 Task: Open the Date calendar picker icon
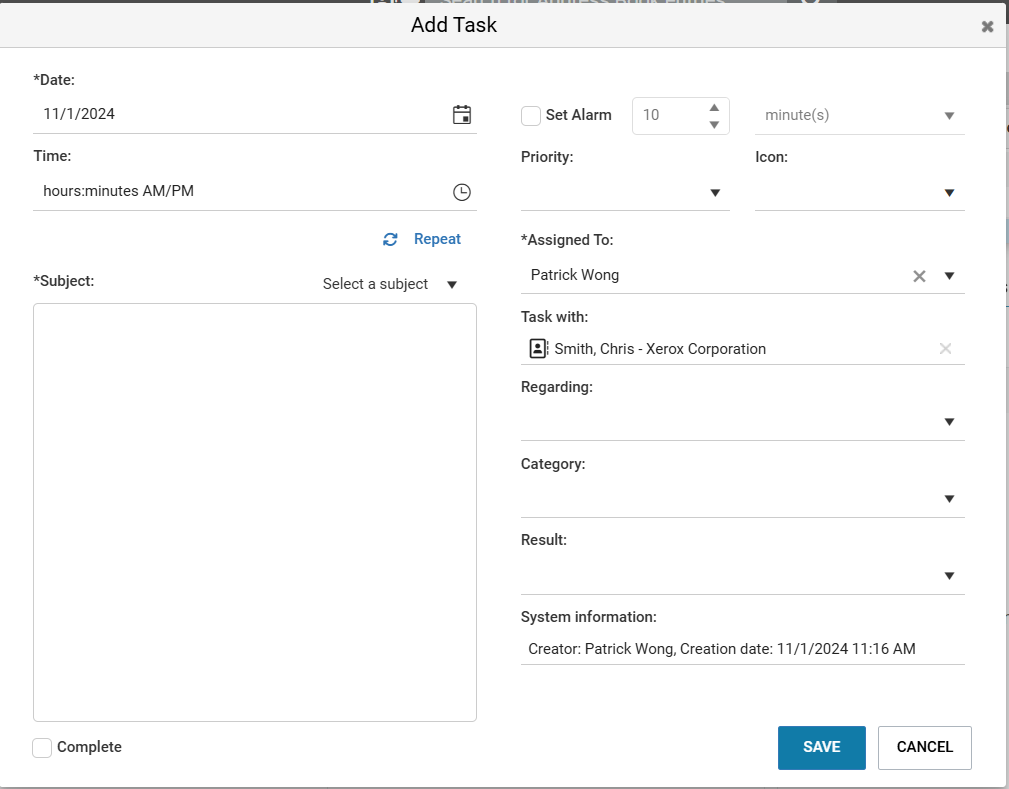(461, 115)
